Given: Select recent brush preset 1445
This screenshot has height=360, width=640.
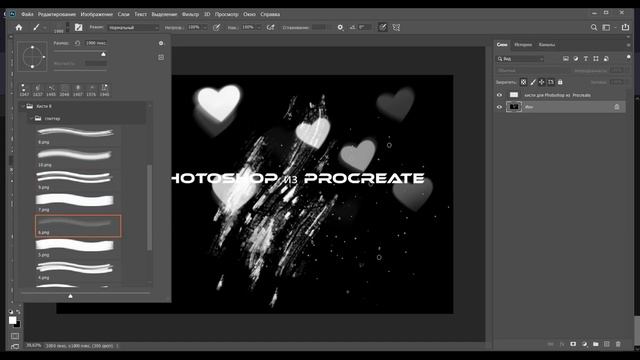Looking at the screenshot, I should (x=51, y=90).
